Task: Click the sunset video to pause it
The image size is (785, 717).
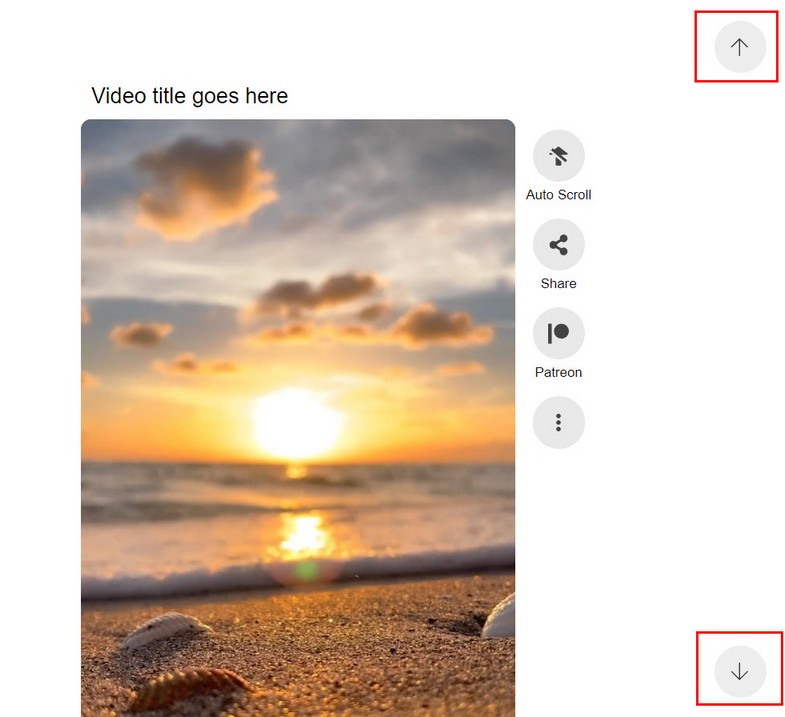Action: 298,418
